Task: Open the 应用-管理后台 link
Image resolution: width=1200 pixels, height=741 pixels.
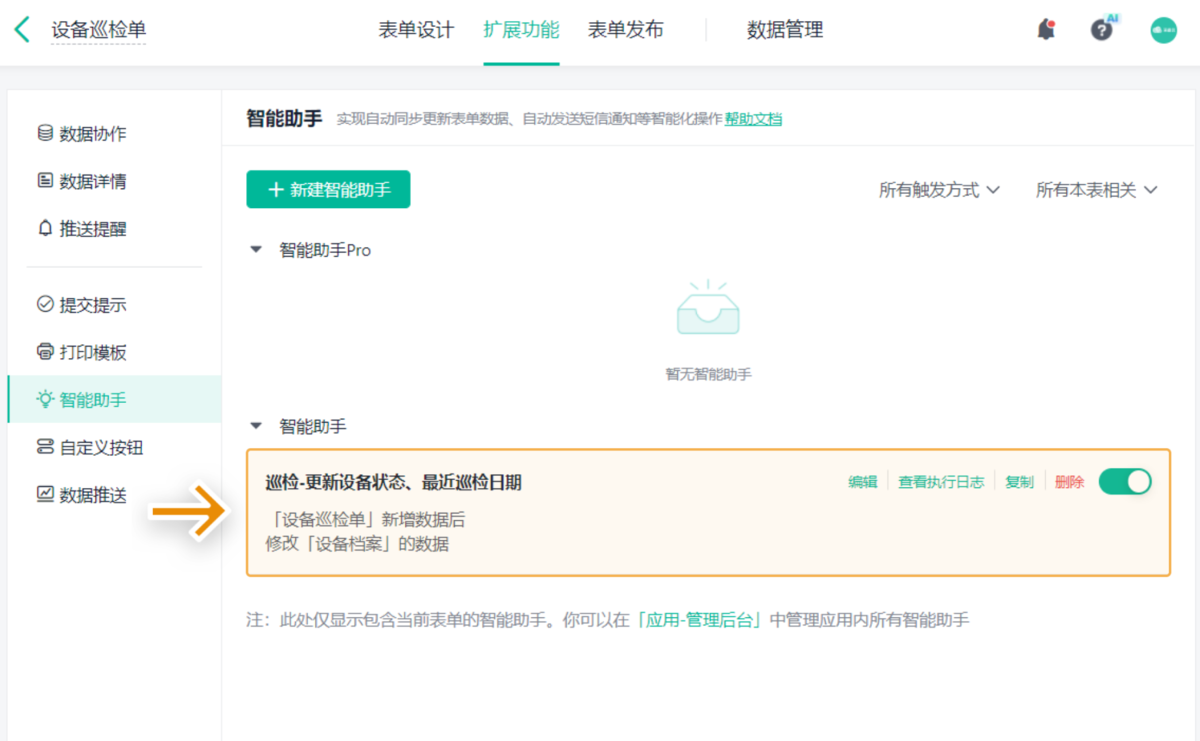Action: [700, 620]
